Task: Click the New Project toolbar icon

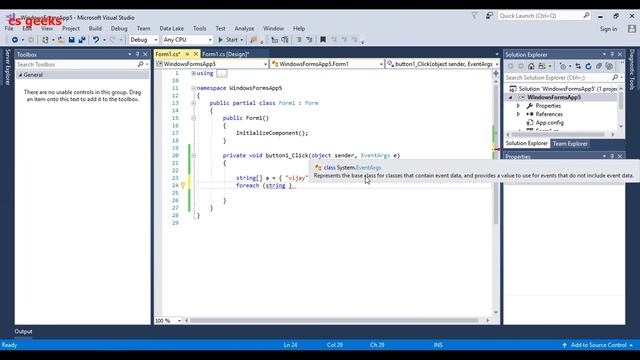Action: [x=45, y=40]
